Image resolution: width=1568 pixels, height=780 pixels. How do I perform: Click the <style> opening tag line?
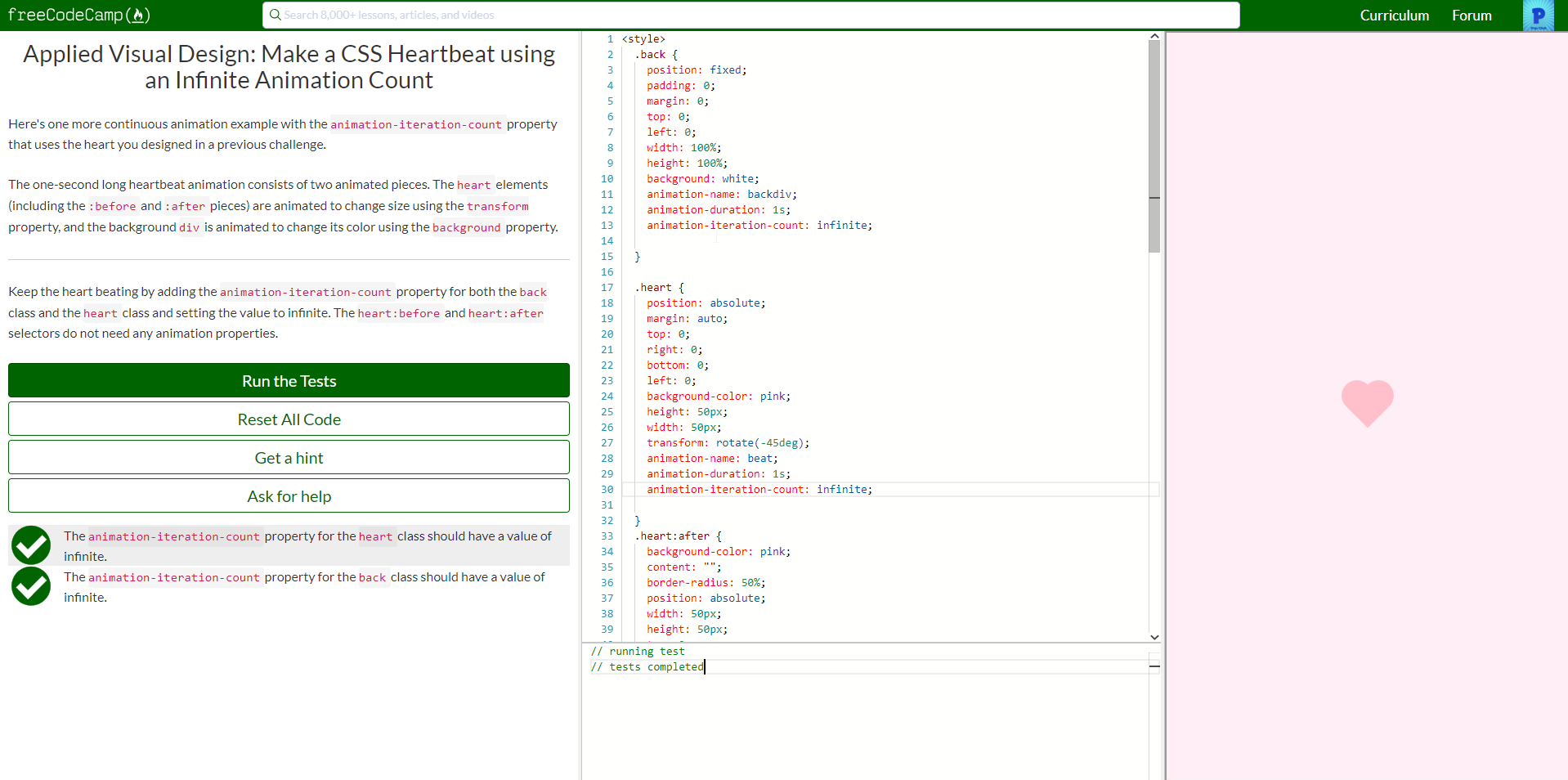[643, 39]
